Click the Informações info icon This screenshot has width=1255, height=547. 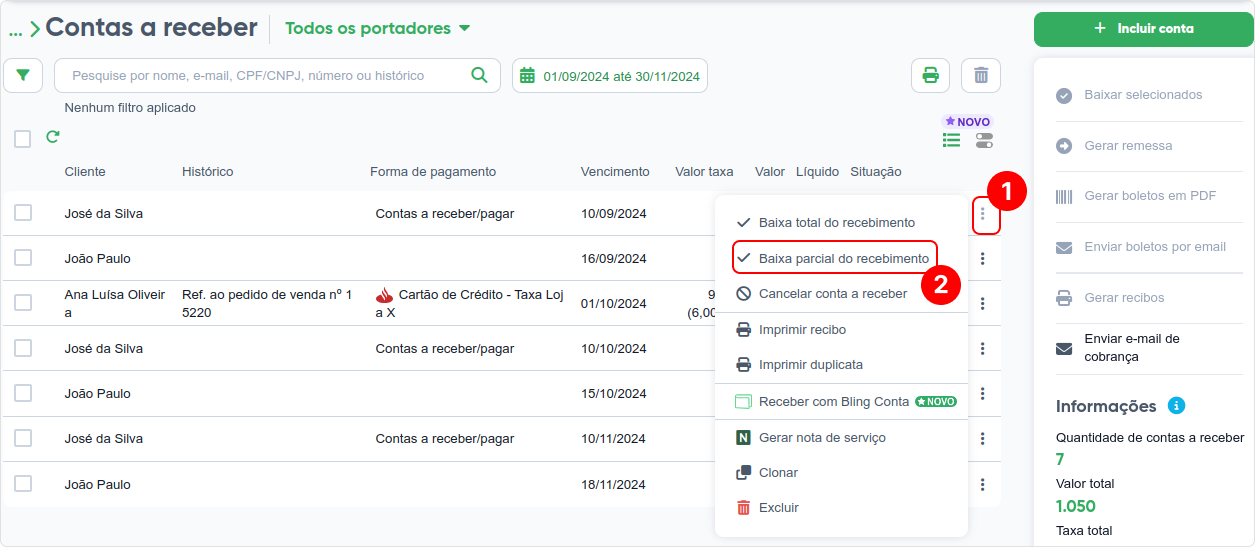click(x=1177, y=406)
